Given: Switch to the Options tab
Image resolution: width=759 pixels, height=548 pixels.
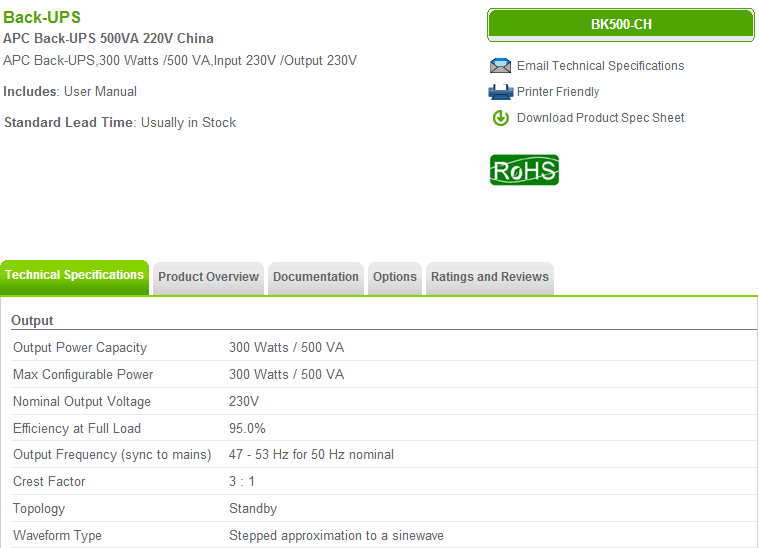Looking at the screenshot, I should (395, 278).
